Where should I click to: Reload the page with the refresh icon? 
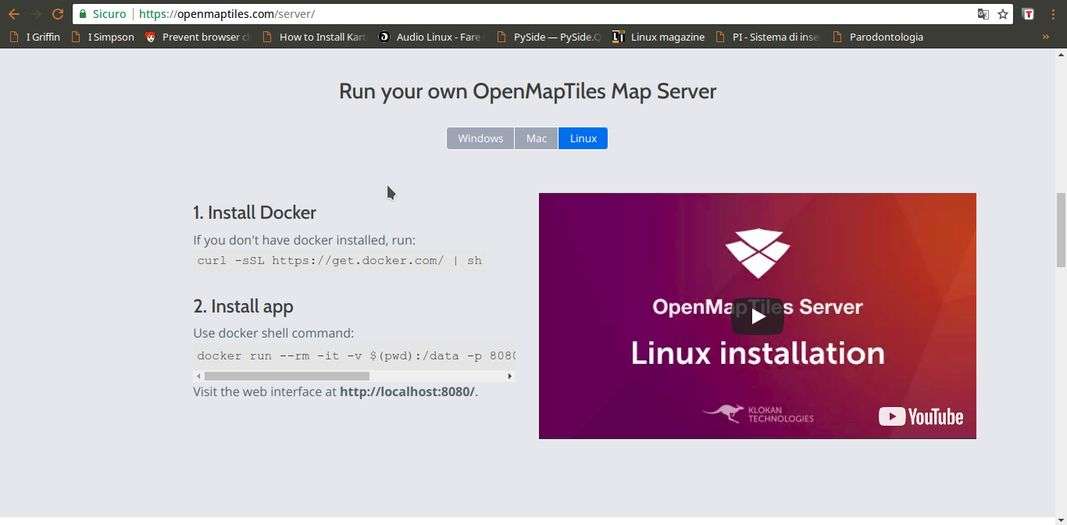point(57,14)
